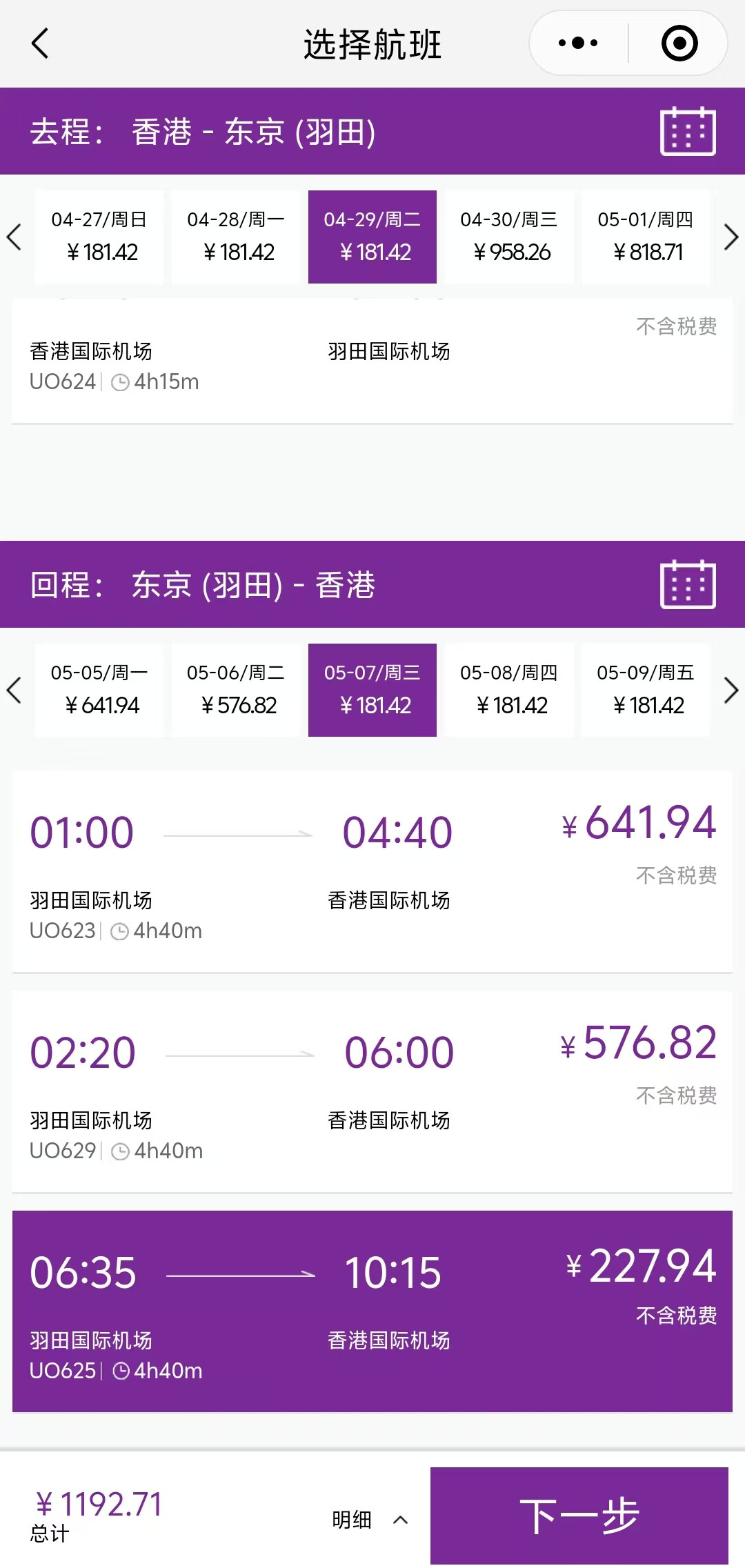
Task: Show later return dates with right arrow
Action: [x=731, y=691]
